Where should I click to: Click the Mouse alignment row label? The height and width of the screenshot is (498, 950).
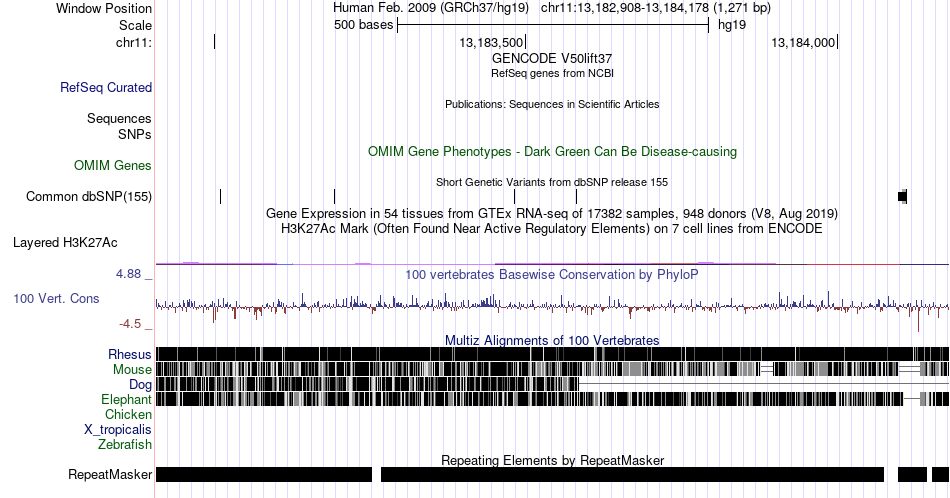tap(132, 370)
